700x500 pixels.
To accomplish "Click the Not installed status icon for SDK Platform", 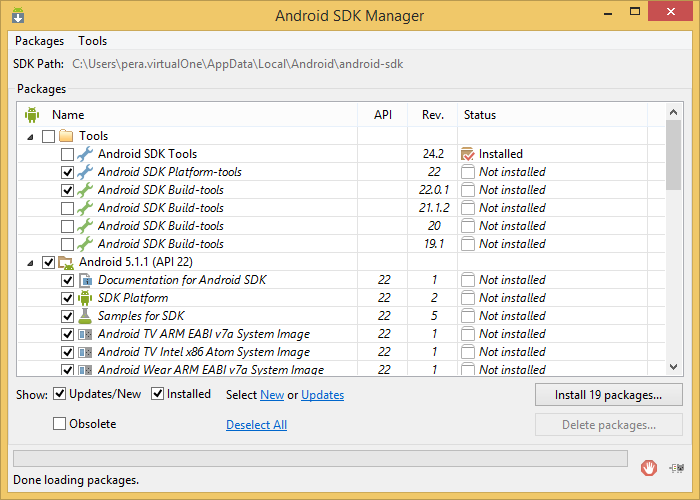I will point(467,298).
